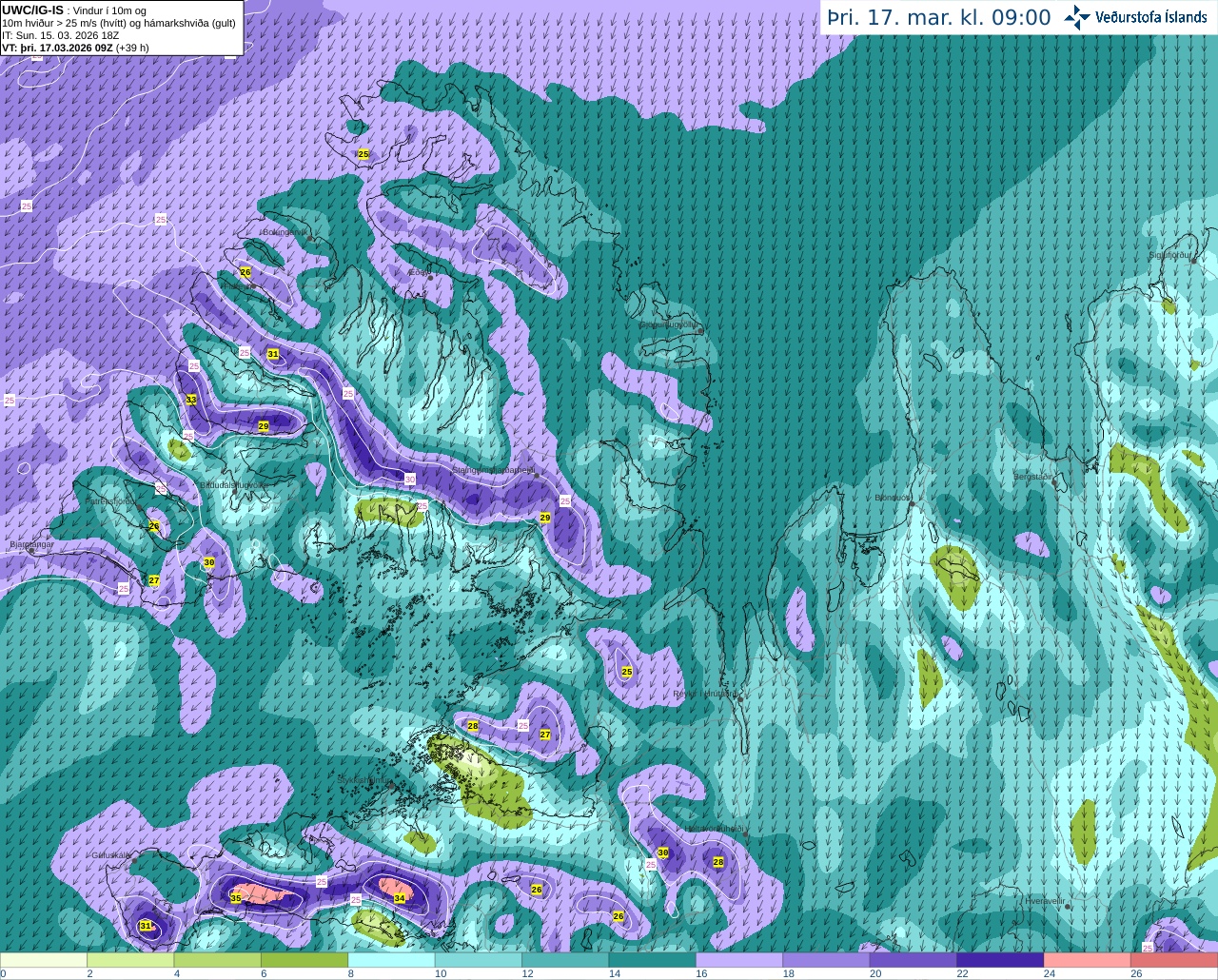Click the Blönduós station label
1218x980 pixels.
pos(893,498)
